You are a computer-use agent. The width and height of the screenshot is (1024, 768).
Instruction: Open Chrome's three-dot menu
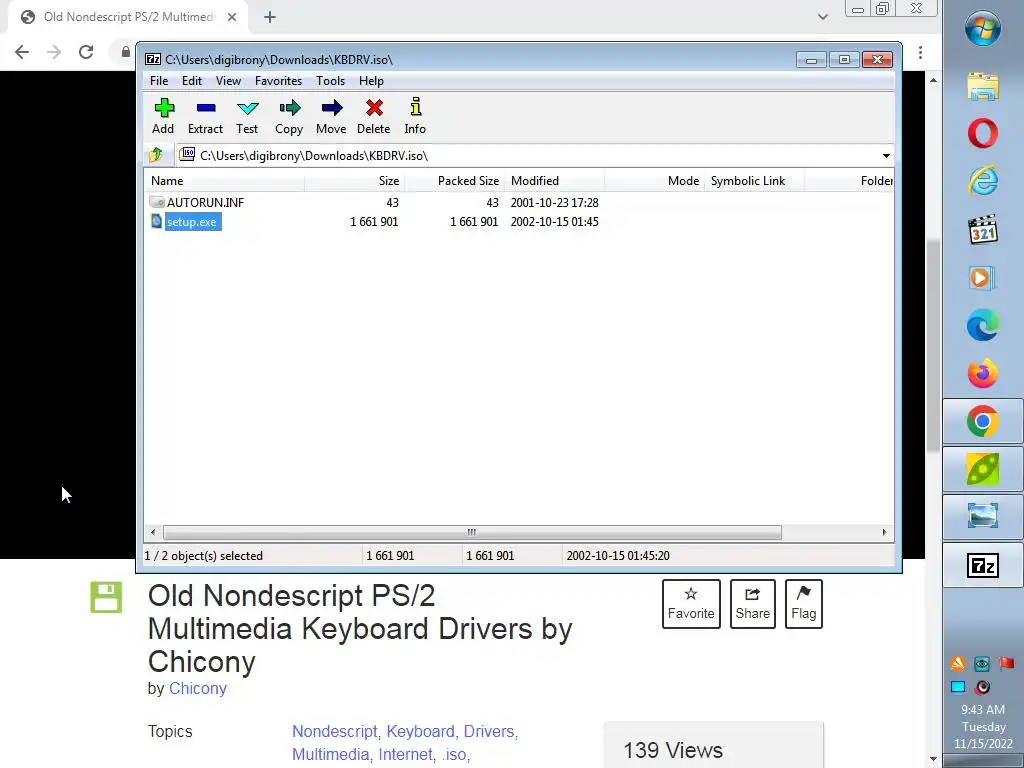tap(920, 52)
